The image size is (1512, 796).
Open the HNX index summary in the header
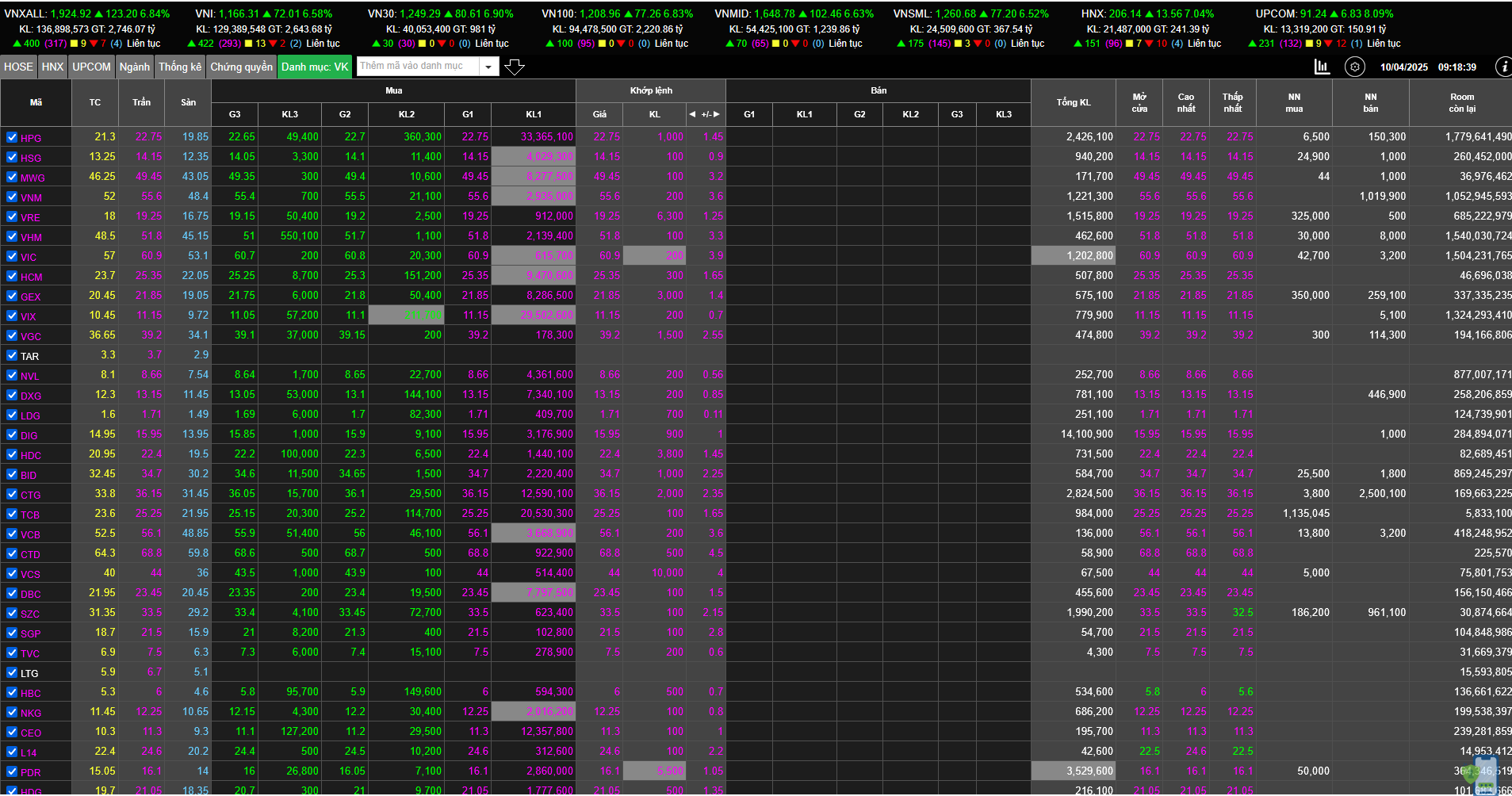(x=1147, y=29)
